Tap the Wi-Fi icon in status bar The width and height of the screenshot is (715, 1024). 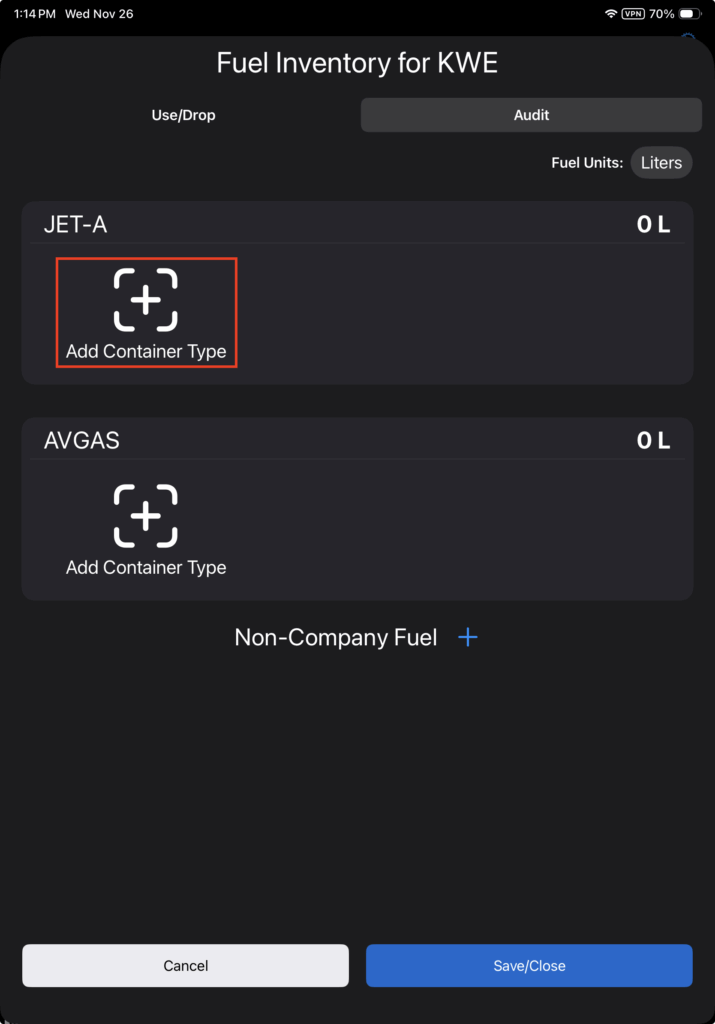611,14
